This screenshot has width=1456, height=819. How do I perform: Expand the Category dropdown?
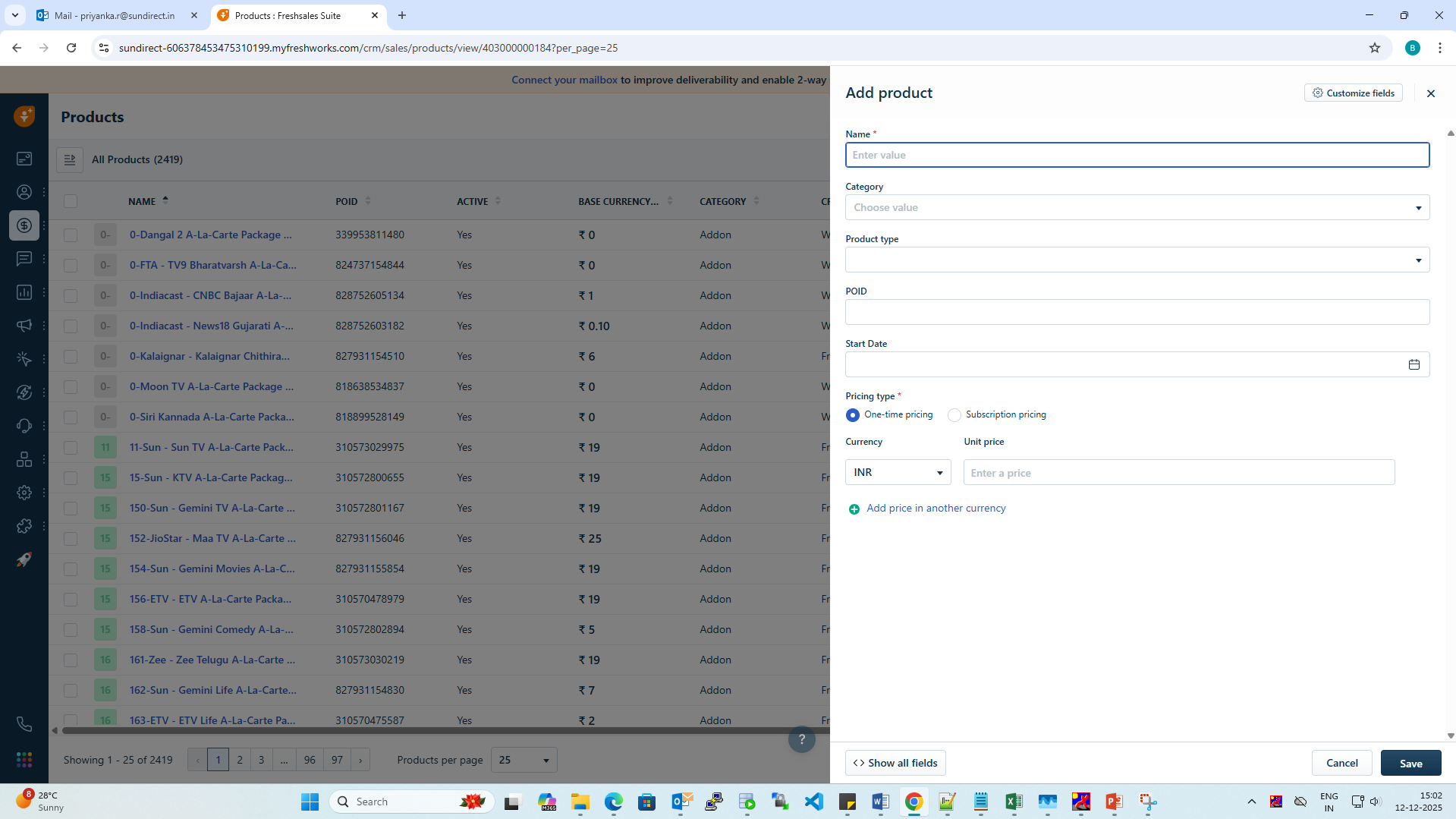click(x=1137, y=207)
